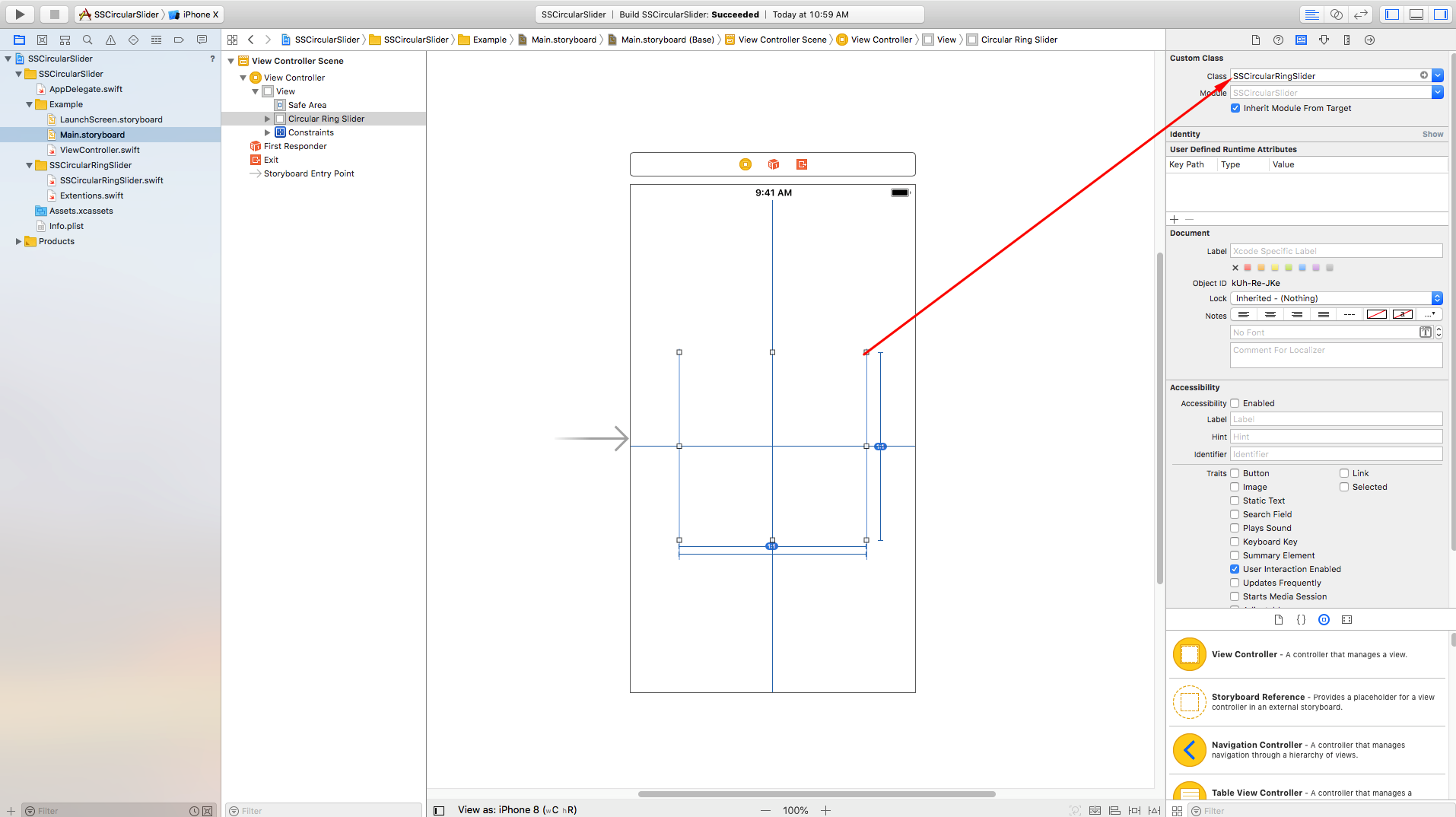
Task: Open the Size inspector
Action: coord(1347,40)
